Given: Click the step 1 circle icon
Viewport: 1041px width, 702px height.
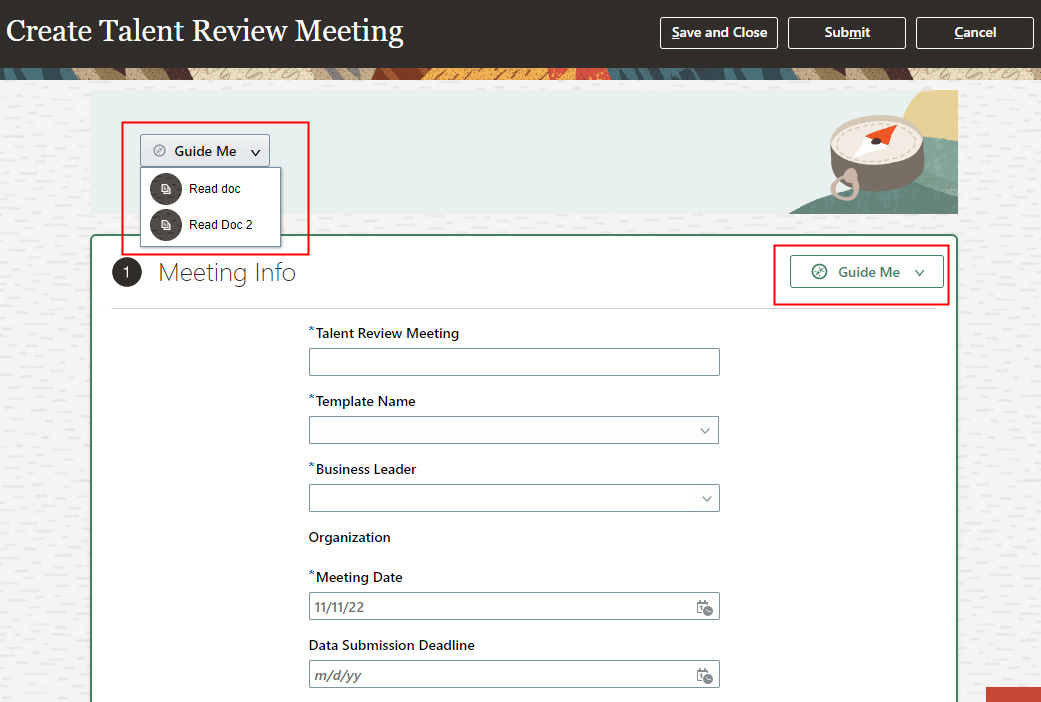Looking at the screenshot, I should pyautogui.click(x=127, y=272).
